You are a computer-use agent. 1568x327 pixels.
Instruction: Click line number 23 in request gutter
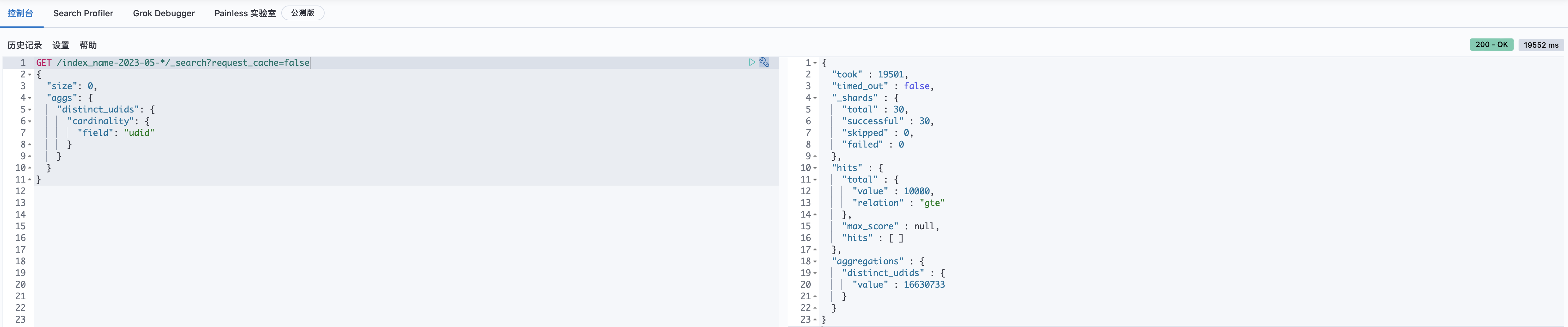coord(21,320)
